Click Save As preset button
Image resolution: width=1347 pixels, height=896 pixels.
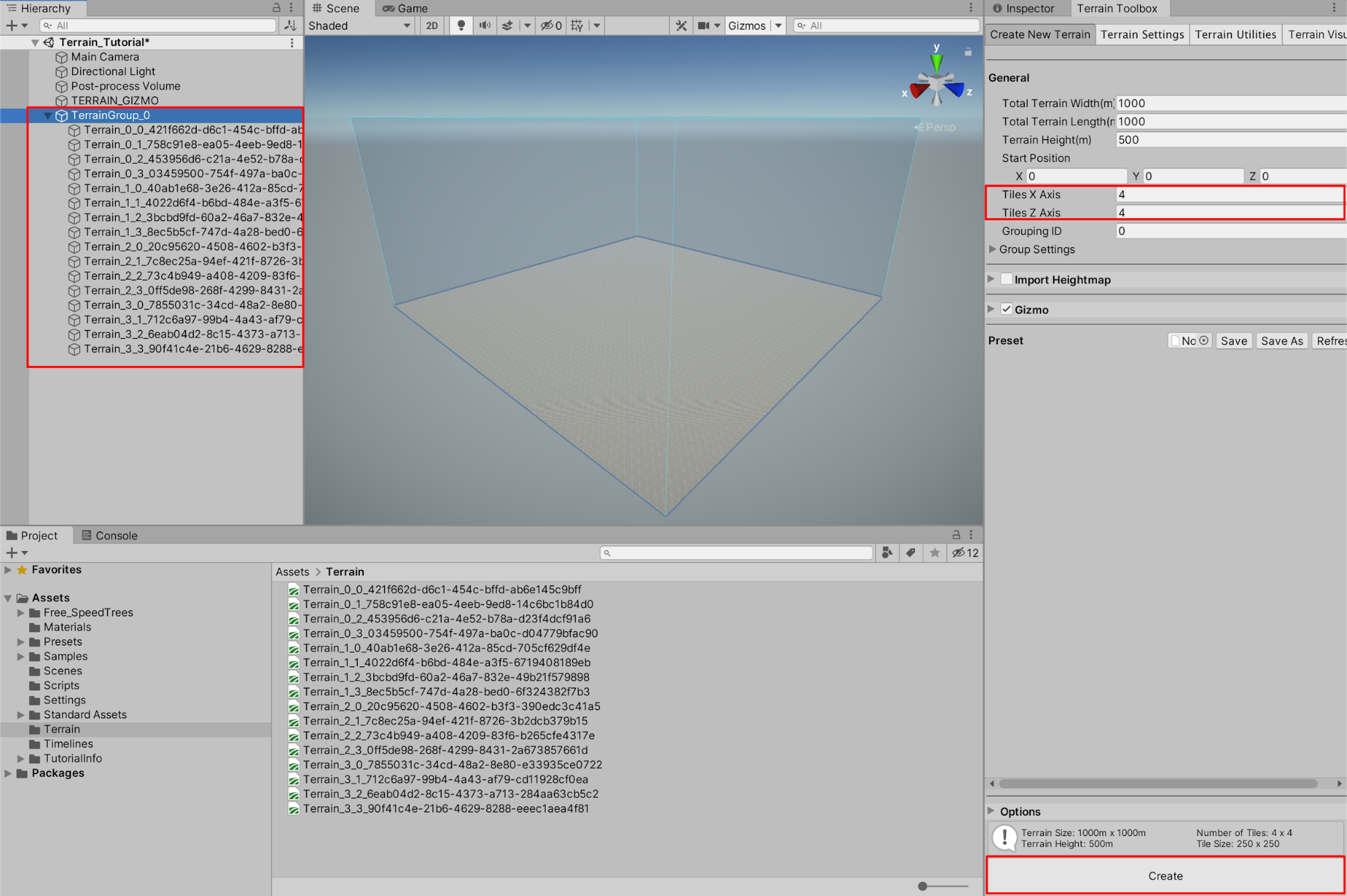coord(1281,341)
